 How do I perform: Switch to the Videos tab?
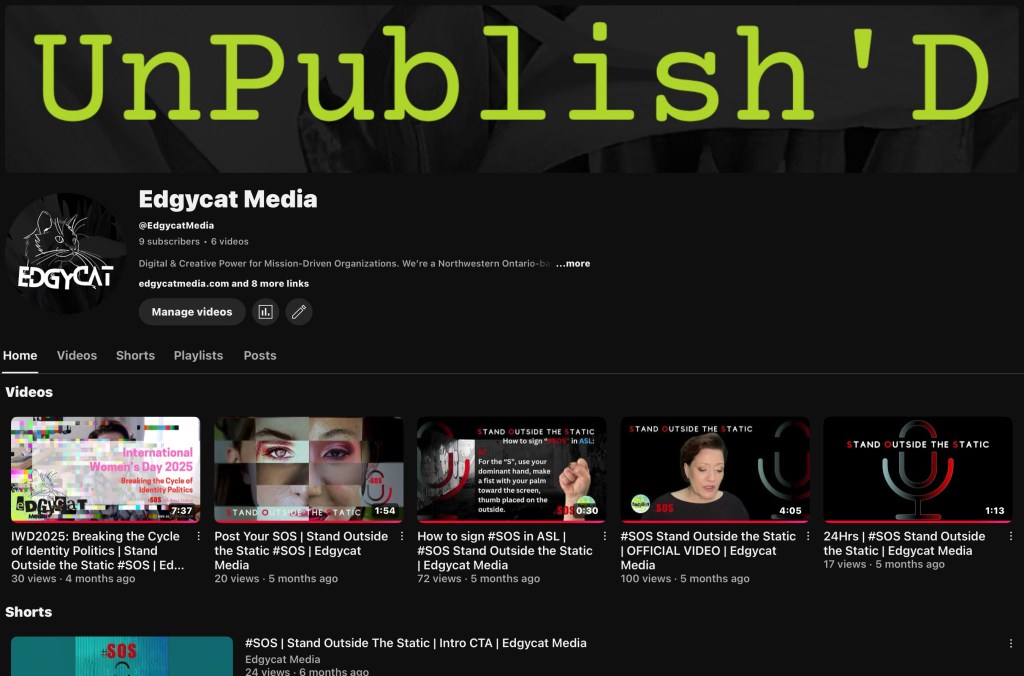pos(77,356)
